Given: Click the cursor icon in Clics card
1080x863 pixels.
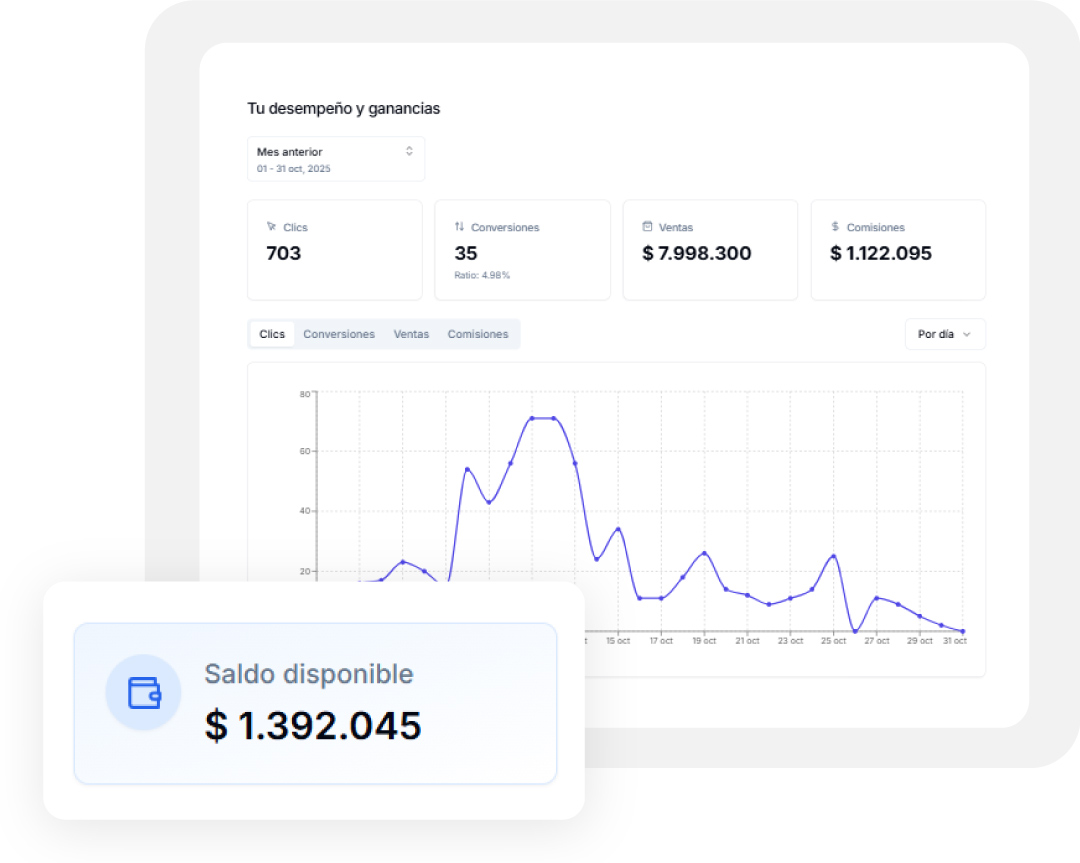Looking at the screenshot, I should pos(271,227).
